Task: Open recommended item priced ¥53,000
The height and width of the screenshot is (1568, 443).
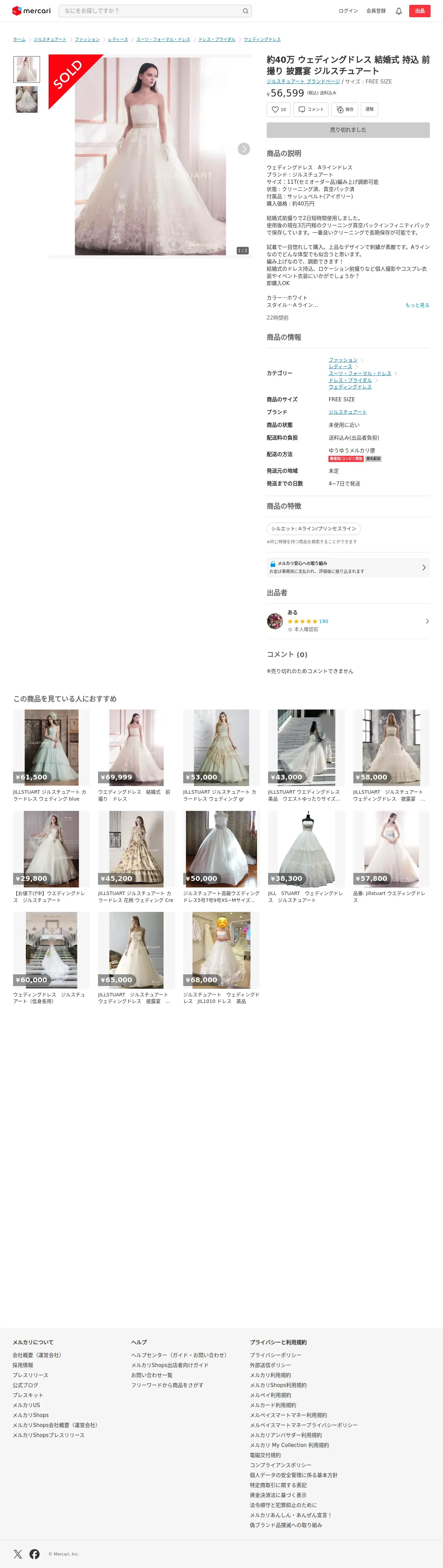Action: click(x=221, y=755)
